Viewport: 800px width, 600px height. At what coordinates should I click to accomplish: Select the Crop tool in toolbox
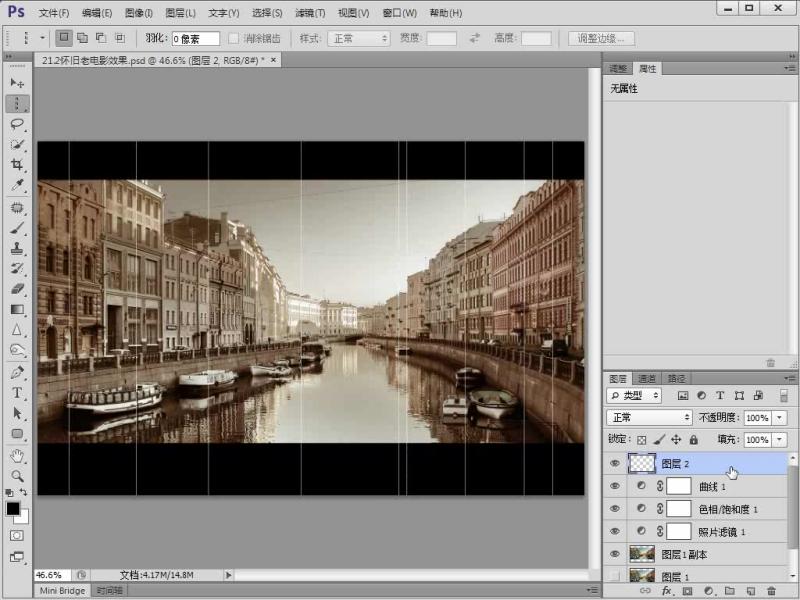(17, 165)
